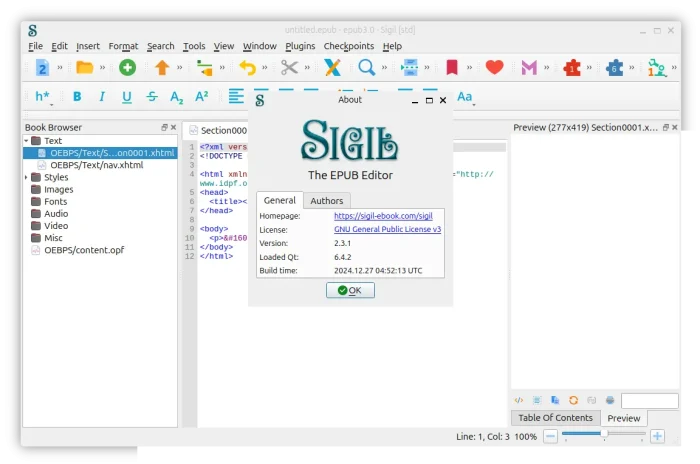Switch to Authors tab in About dialog
Screen dimensions: 700x464
pyautogui.click(x=327, y=201)
